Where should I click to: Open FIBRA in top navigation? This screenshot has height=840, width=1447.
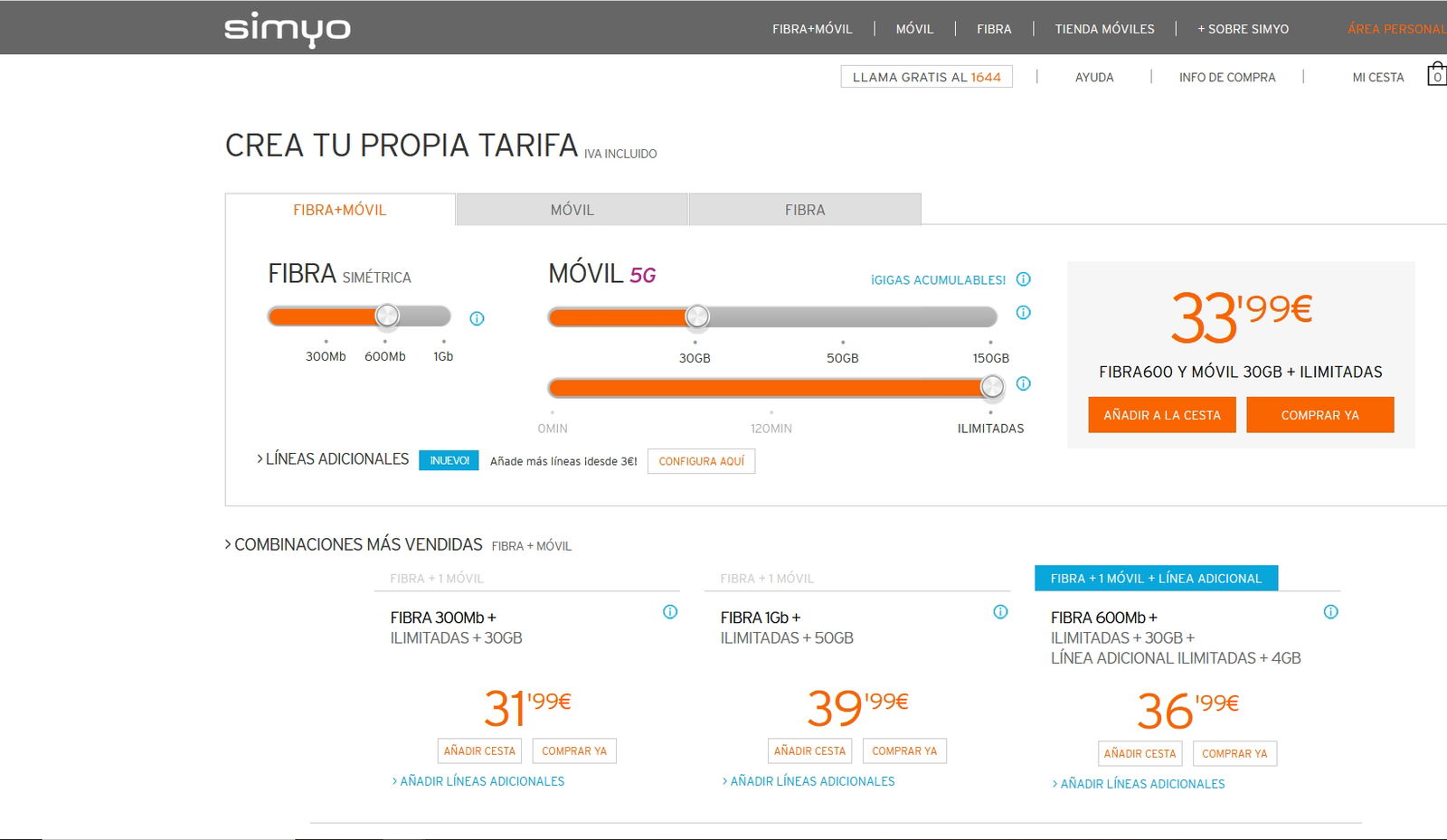[994, 29]
